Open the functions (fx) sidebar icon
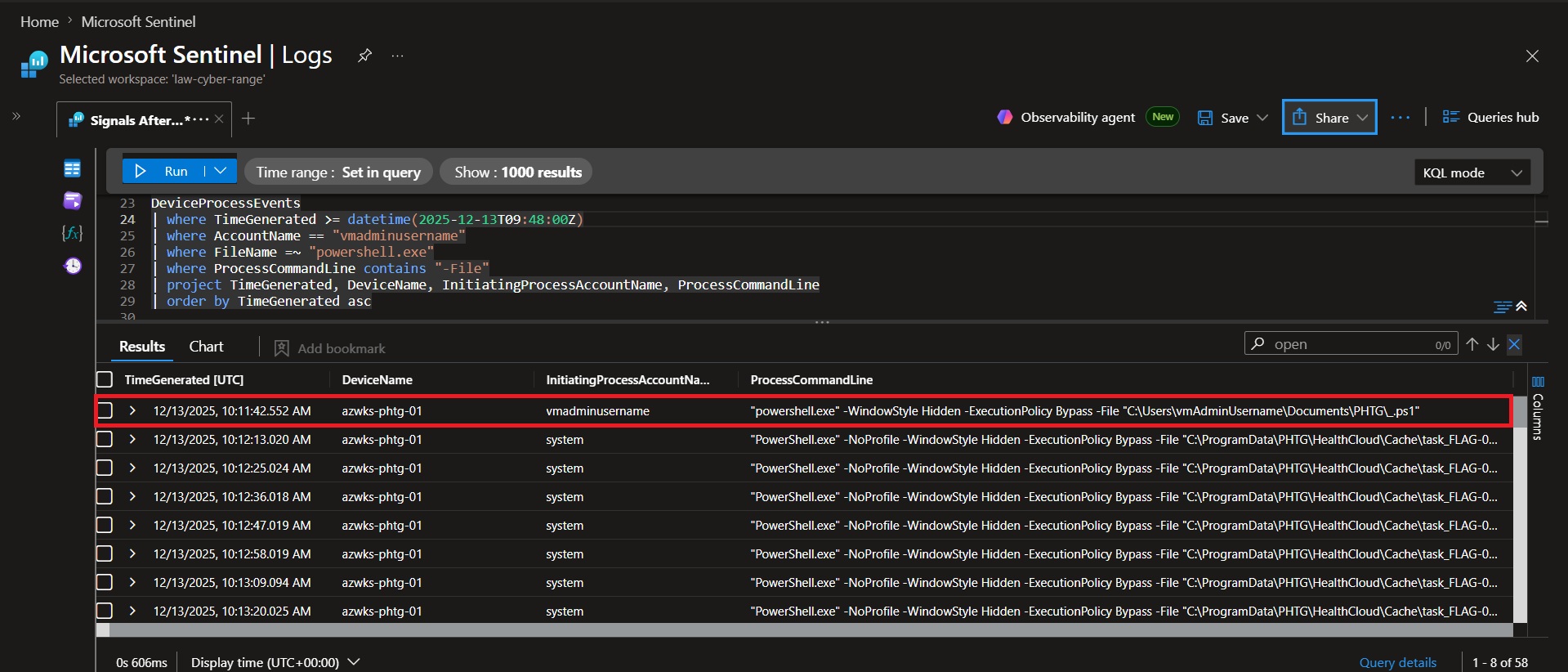Screen dimensions: 1568x672 (73, 233)
